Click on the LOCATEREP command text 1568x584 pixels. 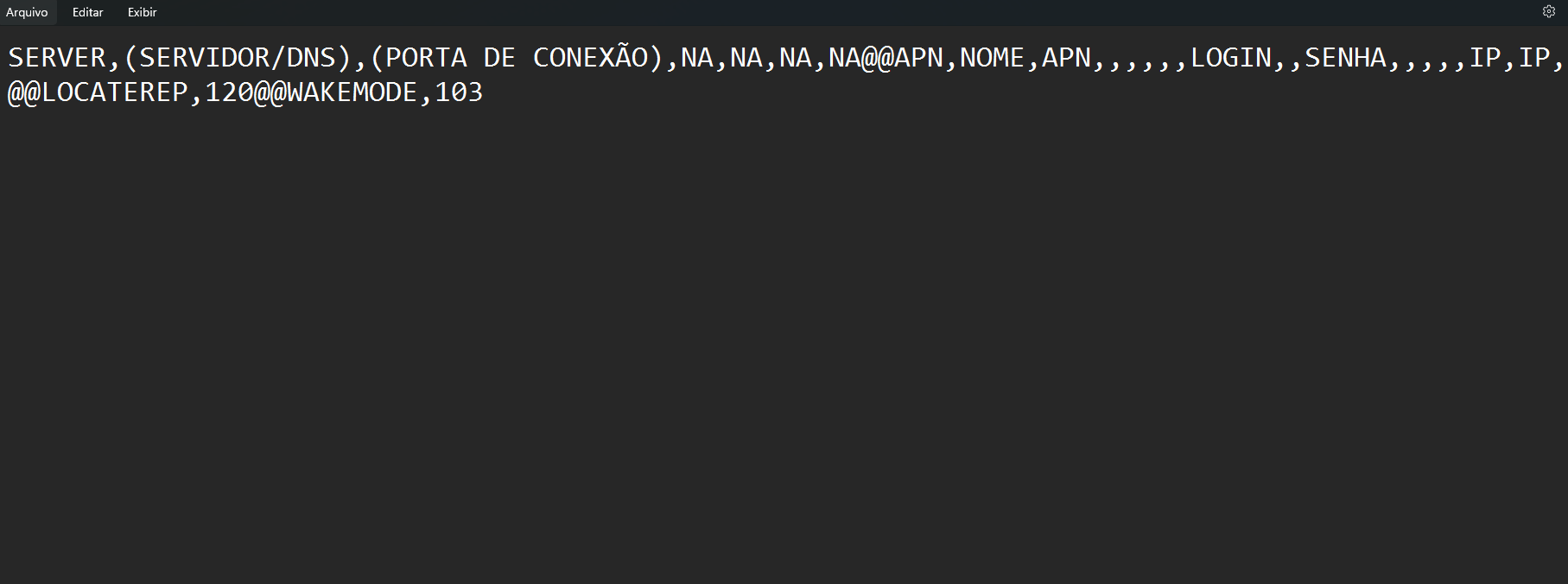(114, 92)
